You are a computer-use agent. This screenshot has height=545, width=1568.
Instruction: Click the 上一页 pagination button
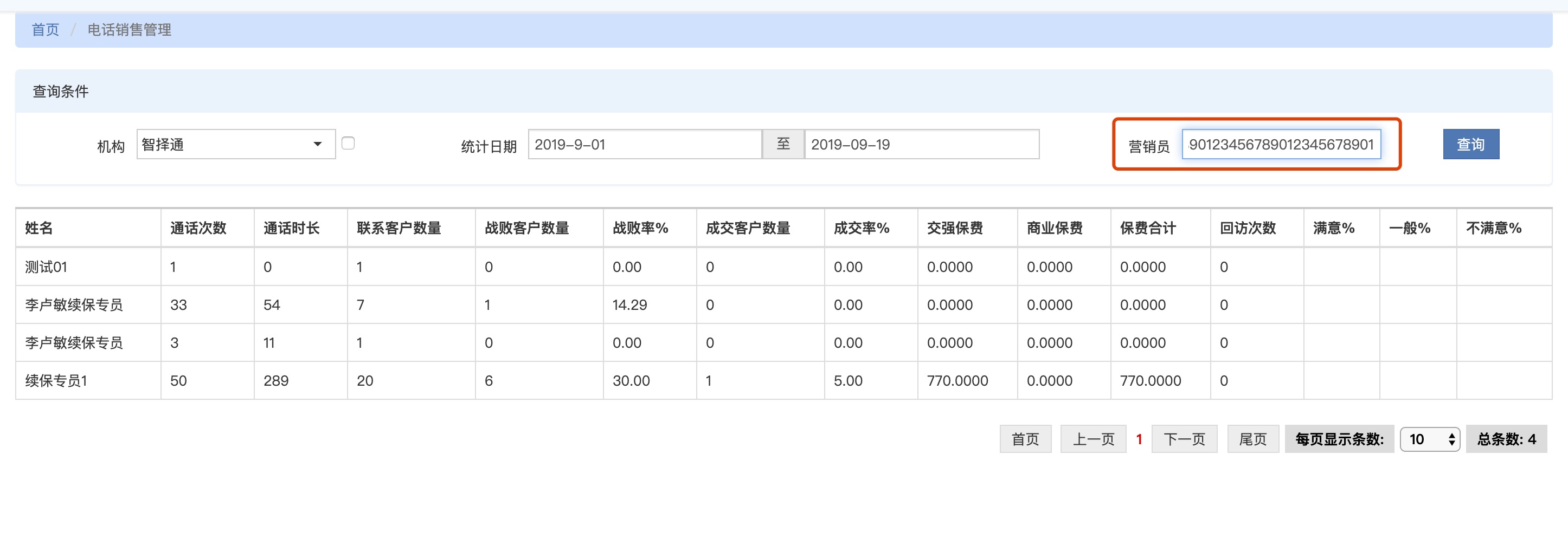[1093, 439]
